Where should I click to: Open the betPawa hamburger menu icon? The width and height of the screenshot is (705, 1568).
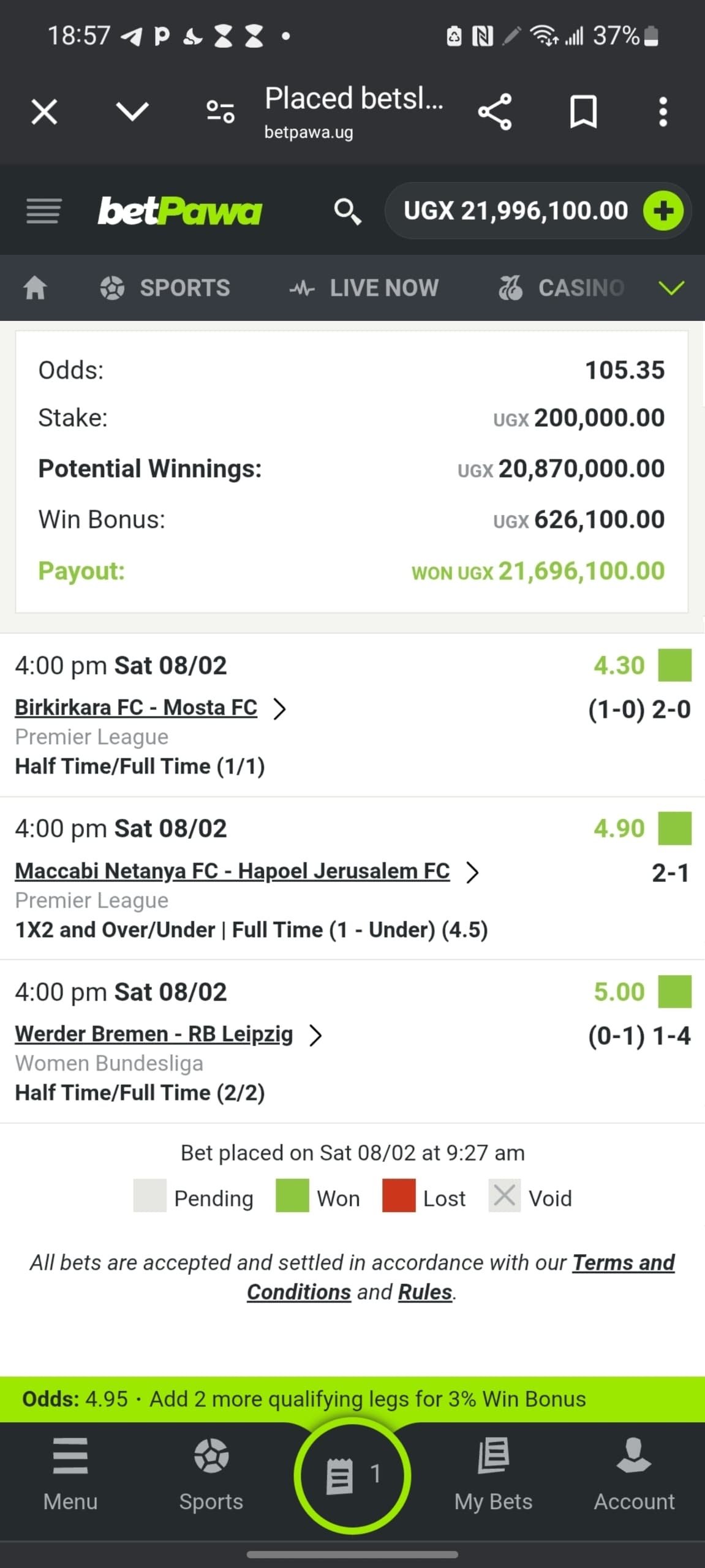coord(43,211)
